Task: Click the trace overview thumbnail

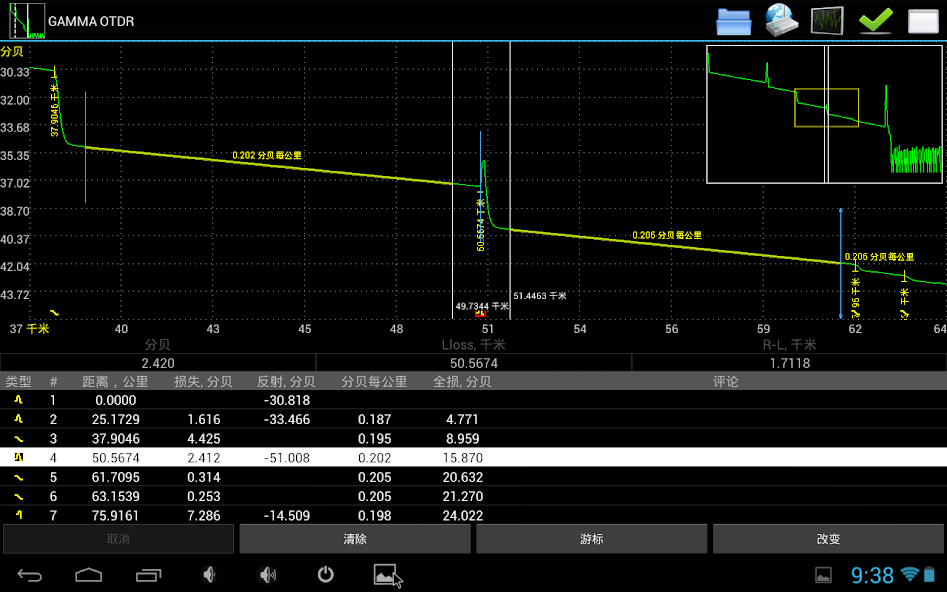Action: [x=824, y=113]
